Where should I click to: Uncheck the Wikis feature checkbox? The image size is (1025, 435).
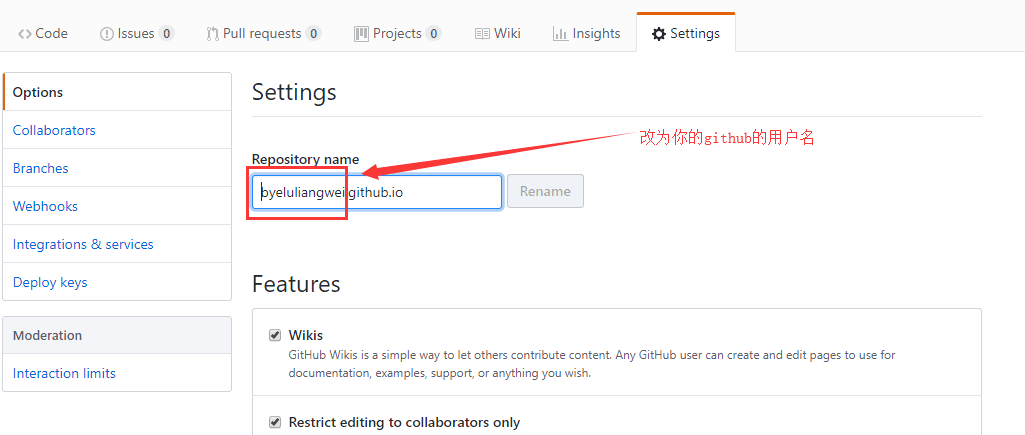(x=275, y=336)
